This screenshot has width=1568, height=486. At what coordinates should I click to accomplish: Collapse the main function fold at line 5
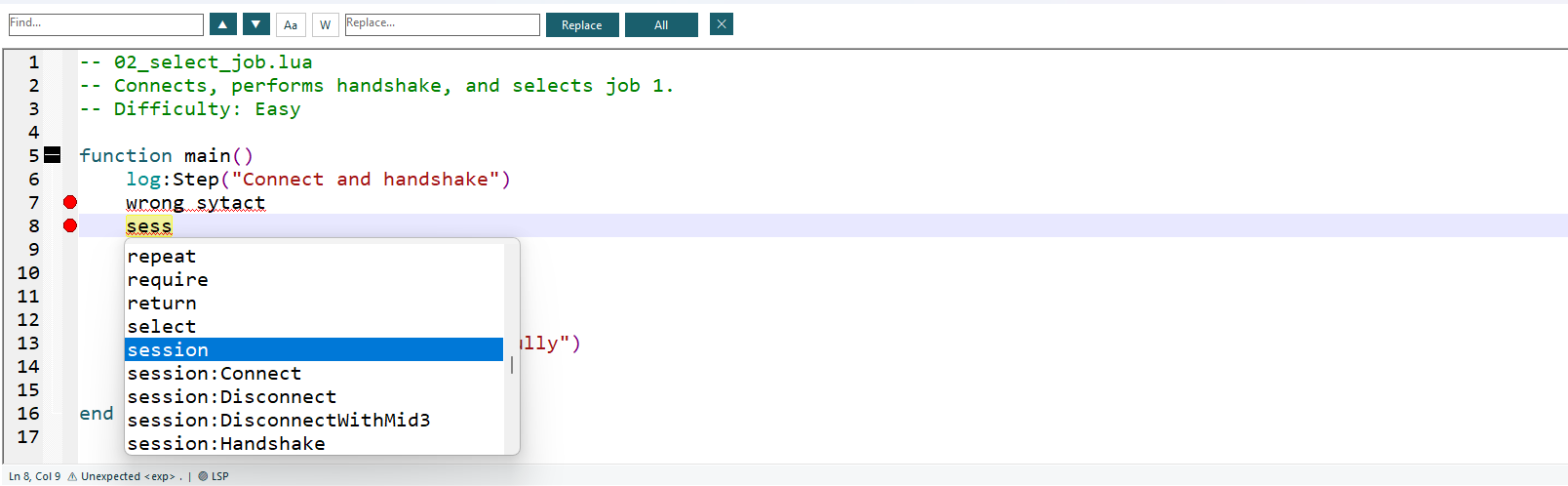[53, 155]
